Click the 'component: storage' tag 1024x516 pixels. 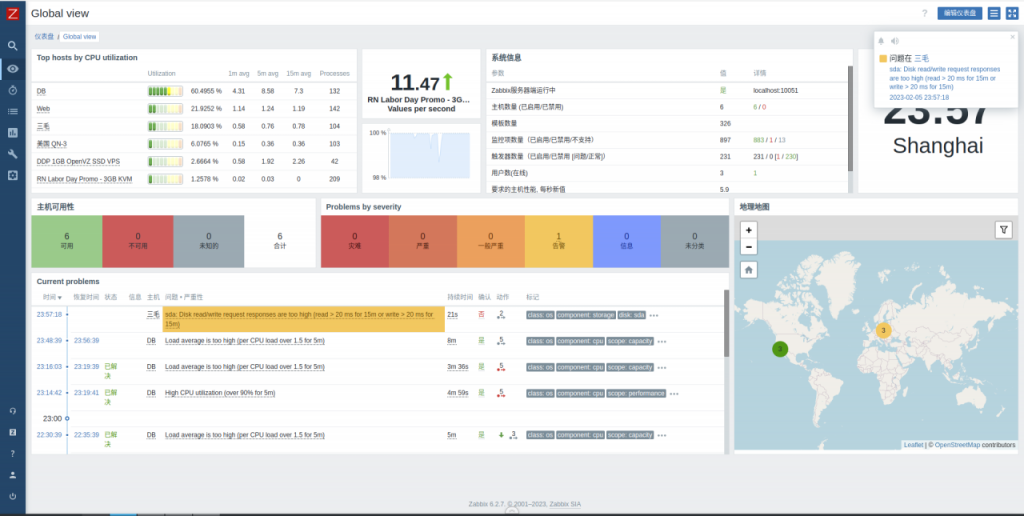[586, 315]
